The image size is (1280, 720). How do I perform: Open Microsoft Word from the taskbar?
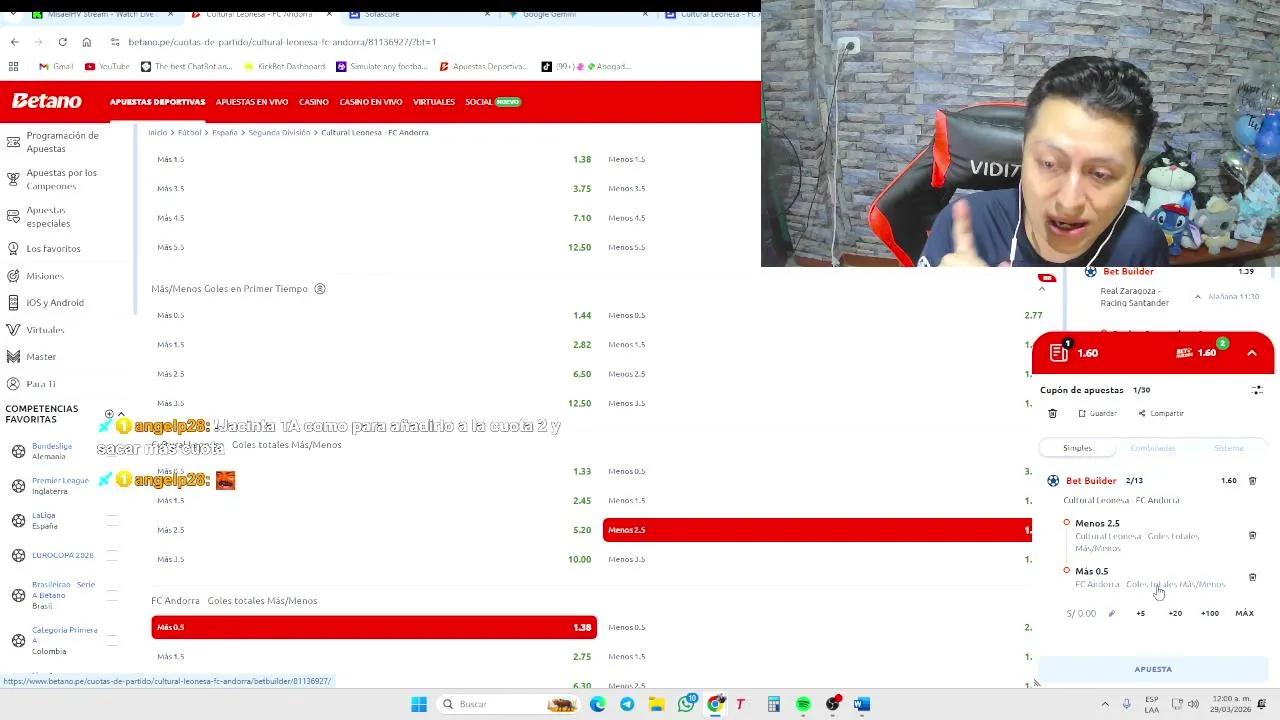861,704
